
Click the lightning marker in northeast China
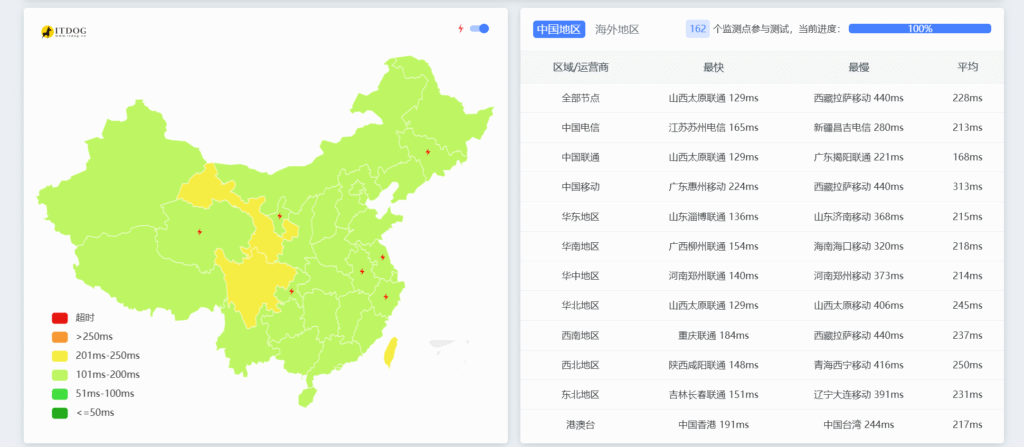click(x=428, y=152)
